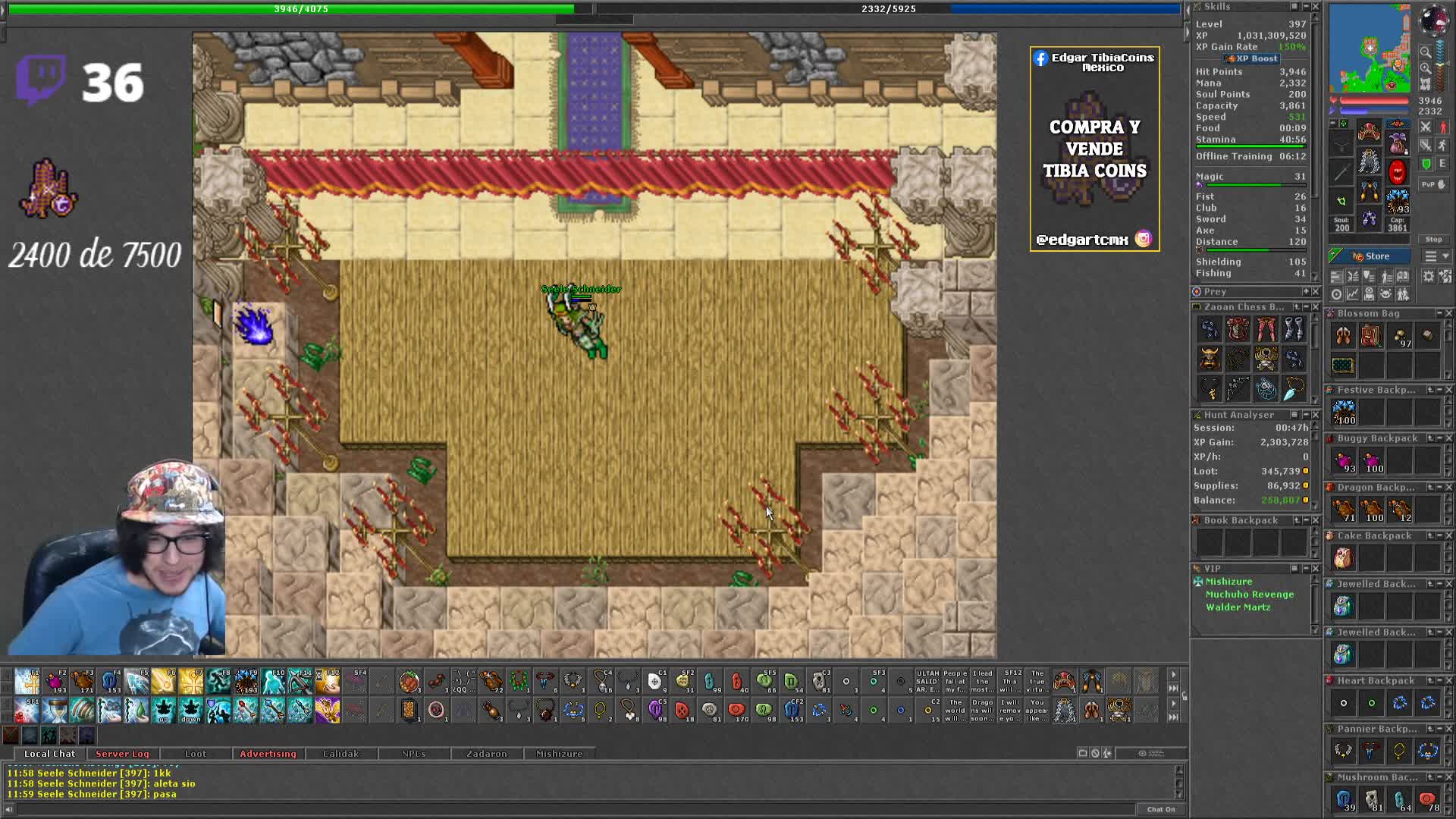Open the analytics graph icon
The width and height of the screenshot is (1456, 819).
tap(1352, 293)
